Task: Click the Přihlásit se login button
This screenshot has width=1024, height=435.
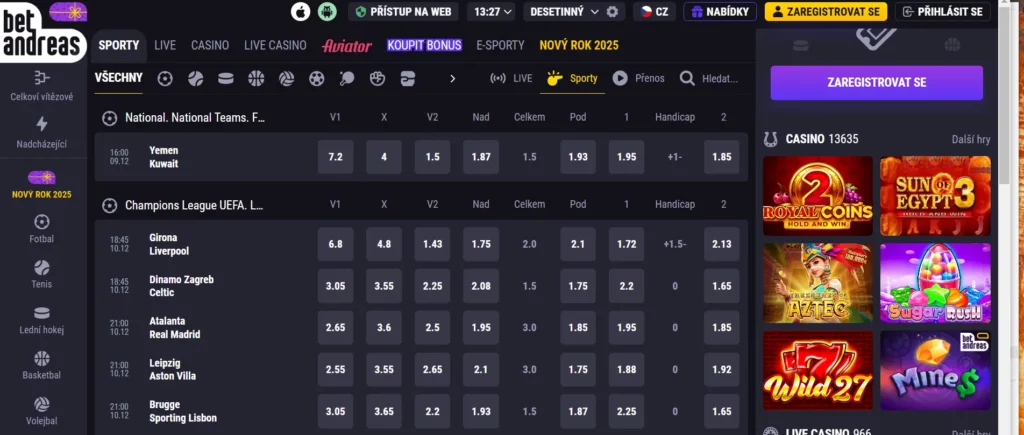Action: coord(955,12)
